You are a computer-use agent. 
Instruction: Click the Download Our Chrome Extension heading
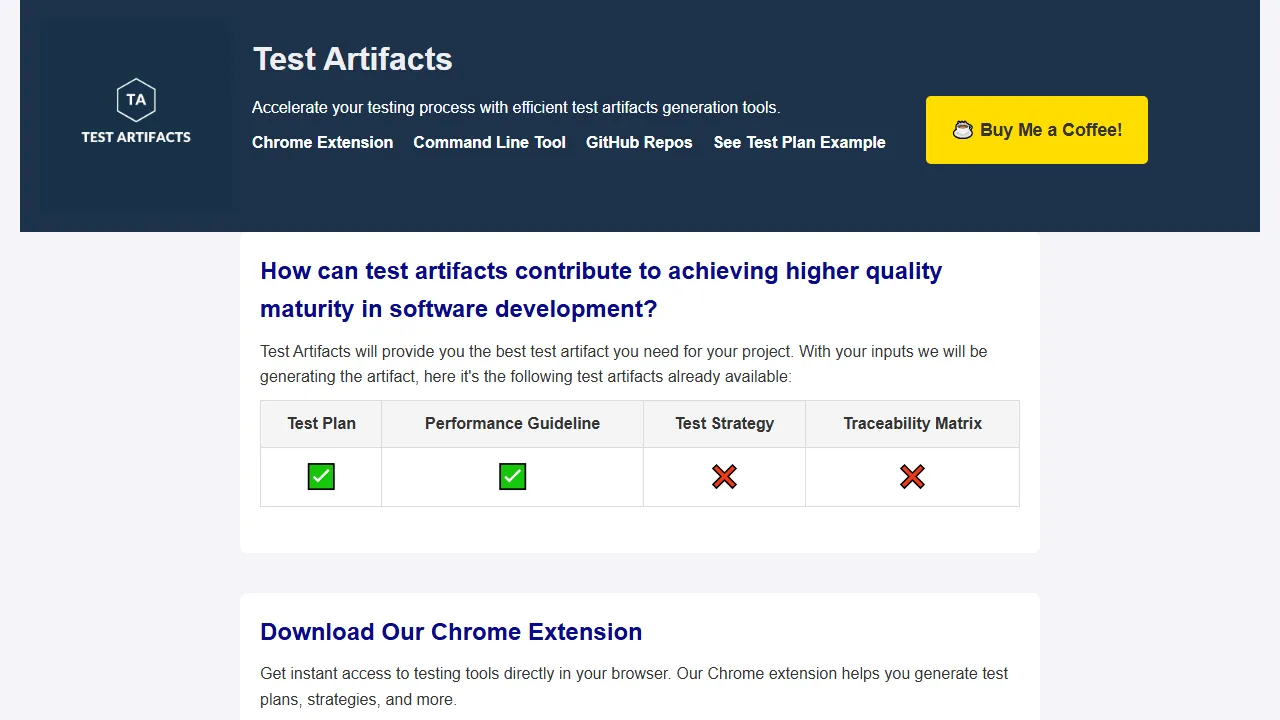coord(451,632)
